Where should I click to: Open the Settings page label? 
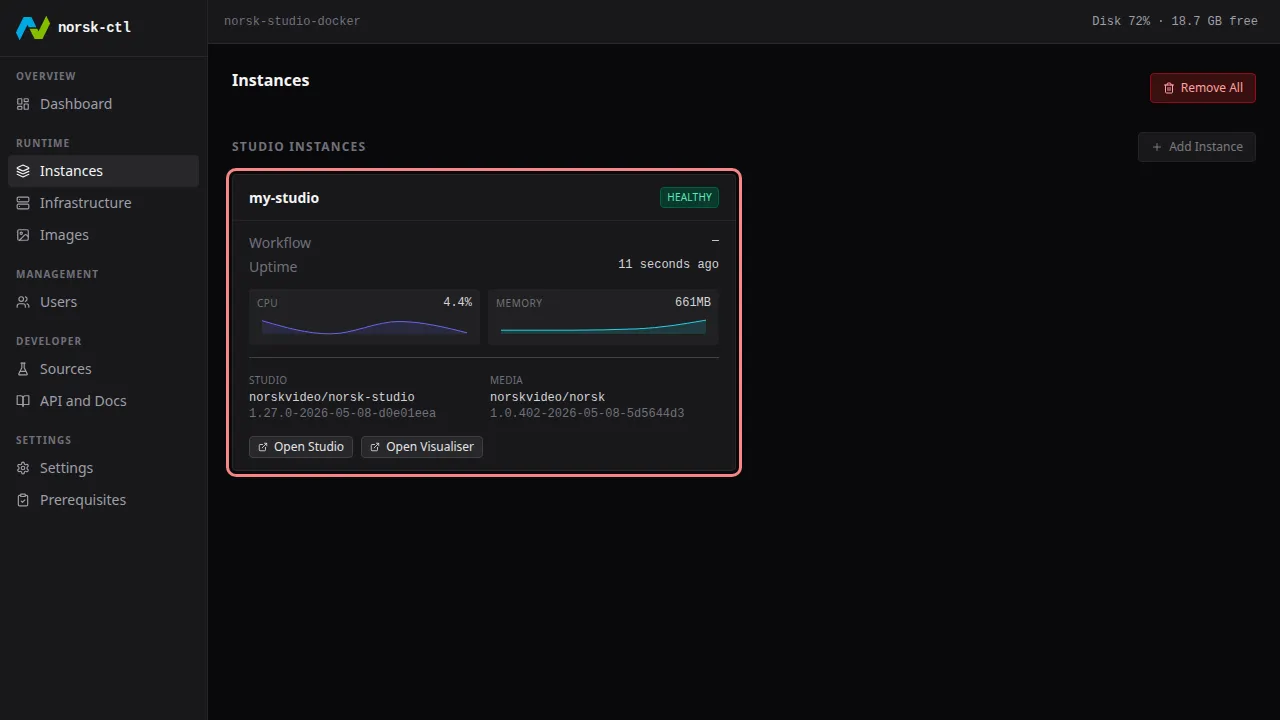pyautogui.click(x=66, y=468)
